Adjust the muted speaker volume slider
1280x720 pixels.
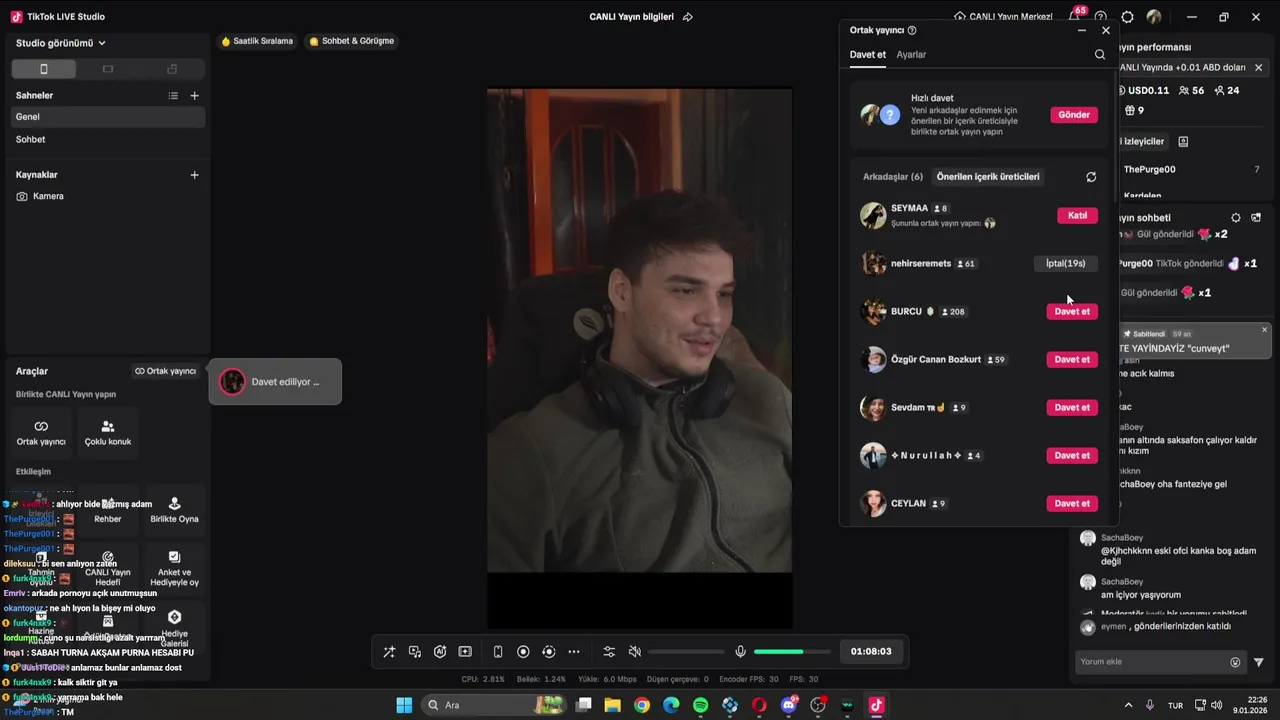[x=686, y=652]
